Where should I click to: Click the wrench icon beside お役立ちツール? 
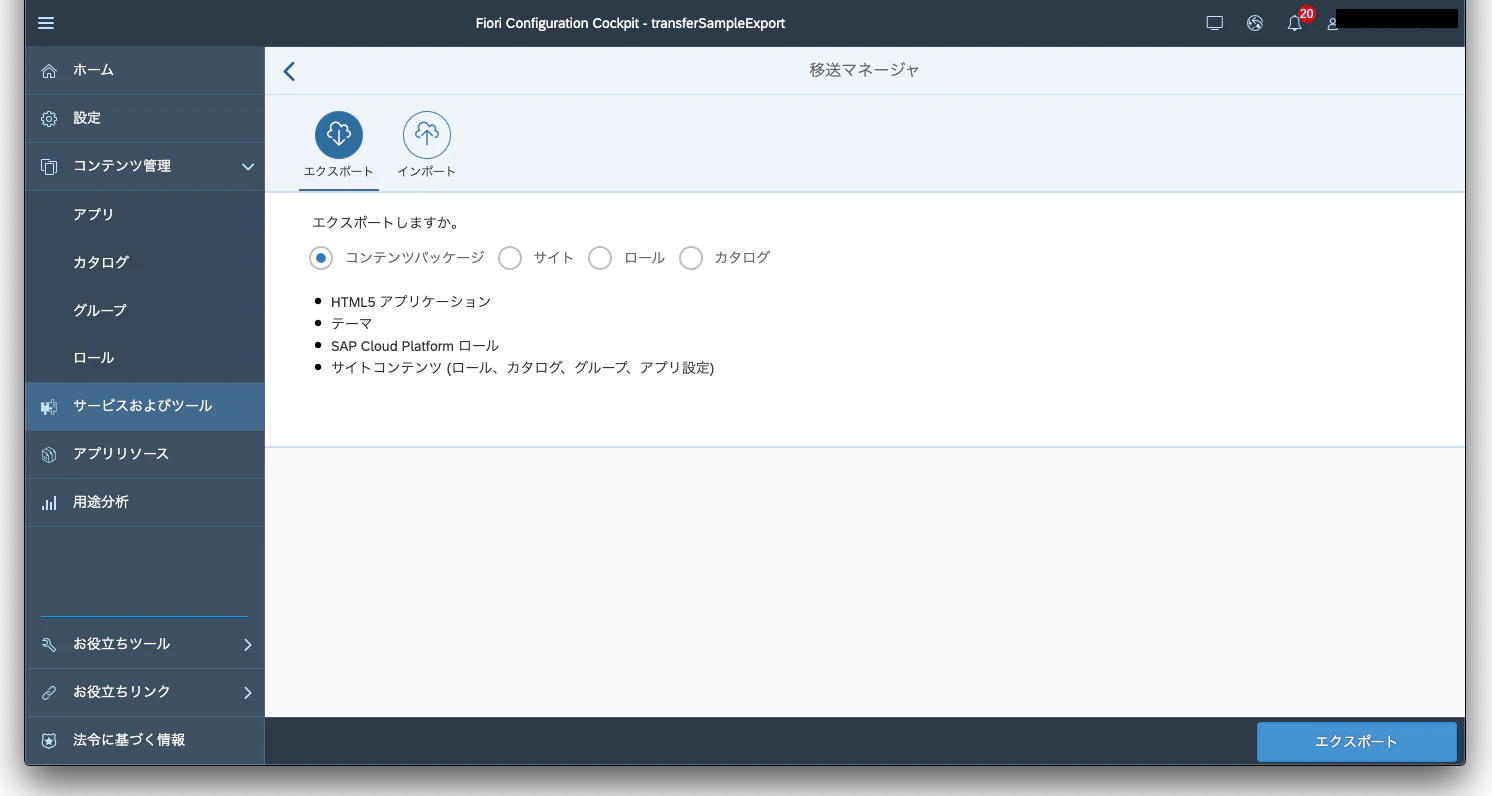point(48,645)
